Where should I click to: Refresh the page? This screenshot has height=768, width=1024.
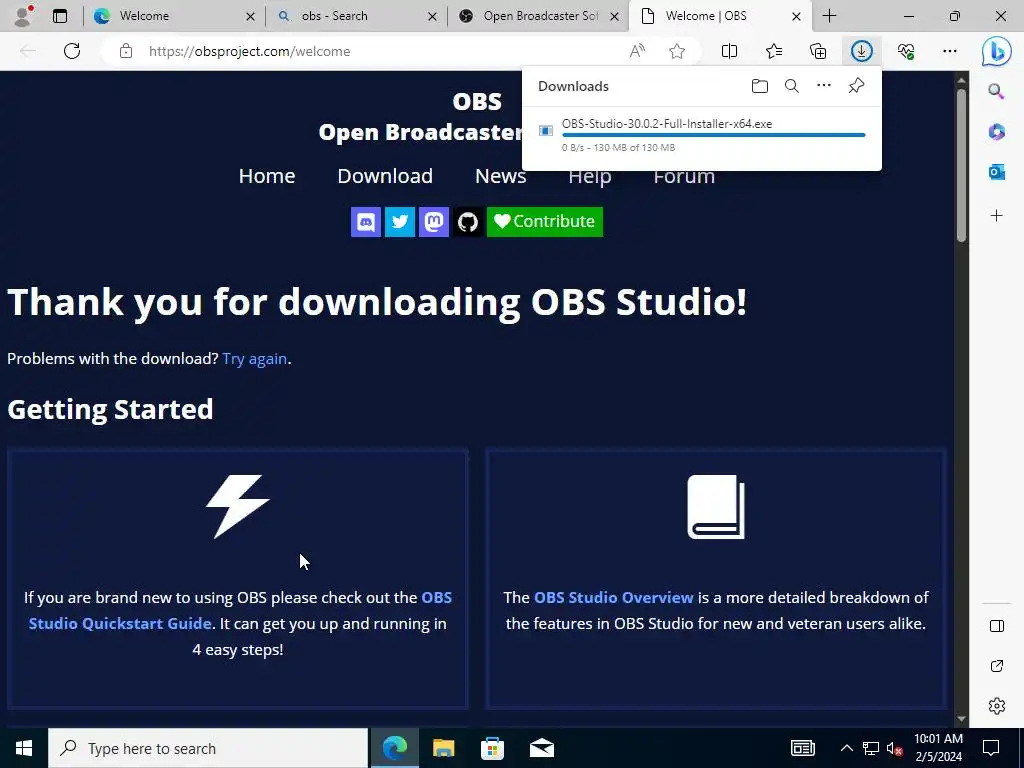point(72,51)
